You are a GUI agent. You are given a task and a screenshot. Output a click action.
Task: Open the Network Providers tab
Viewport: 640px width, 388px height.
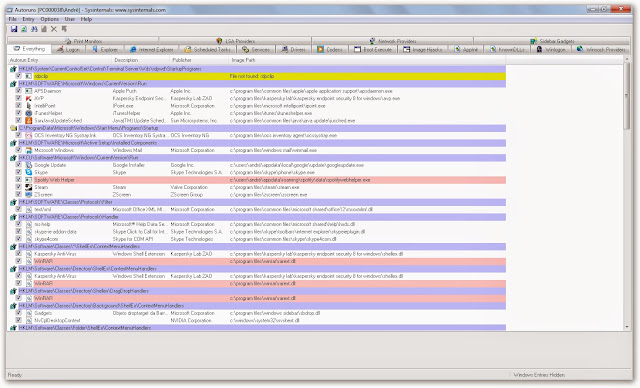point(393,41)
